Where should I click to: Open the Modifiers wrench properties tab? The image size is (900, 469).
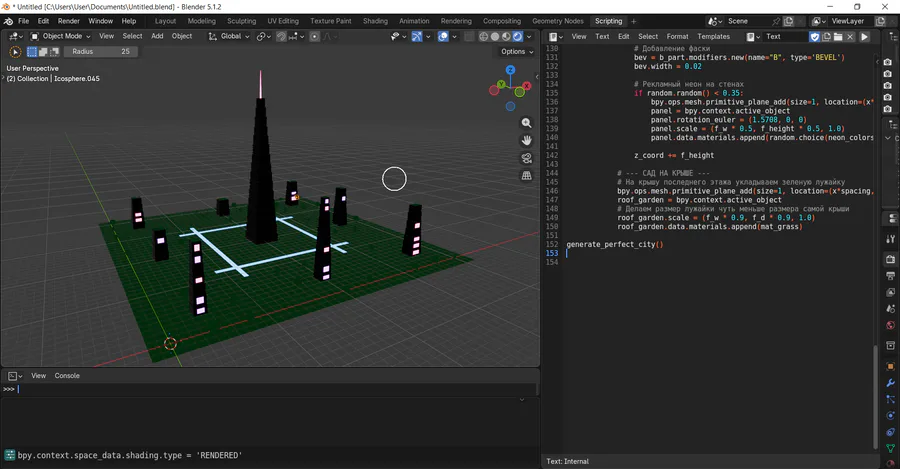(890, 383)
